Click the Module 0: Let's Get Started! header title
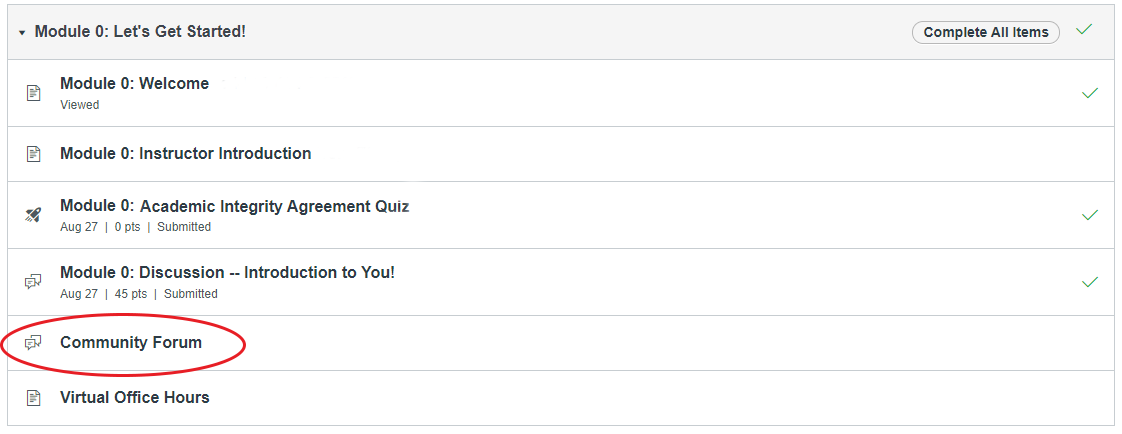 point(140,31)
